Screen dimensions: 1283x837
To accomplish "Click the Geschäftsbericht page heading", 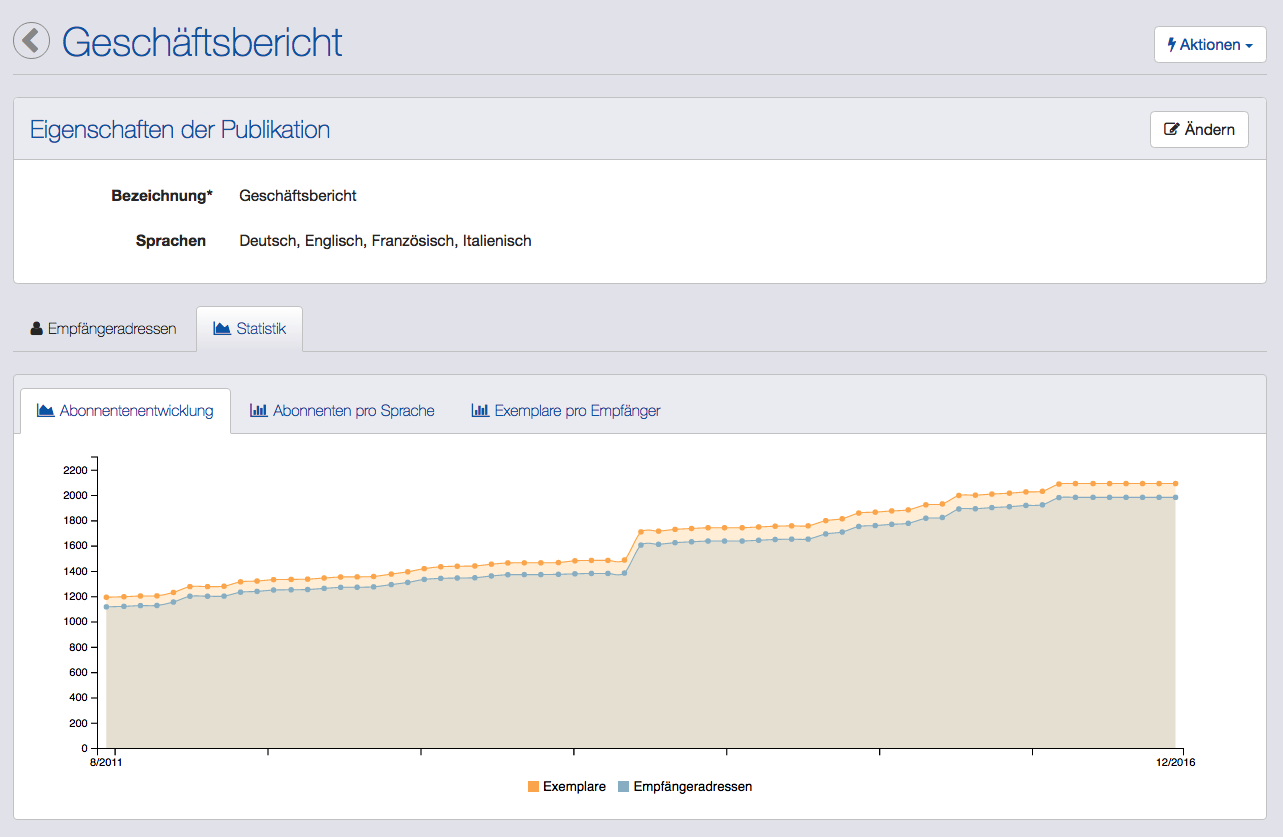I will point(202,42).
